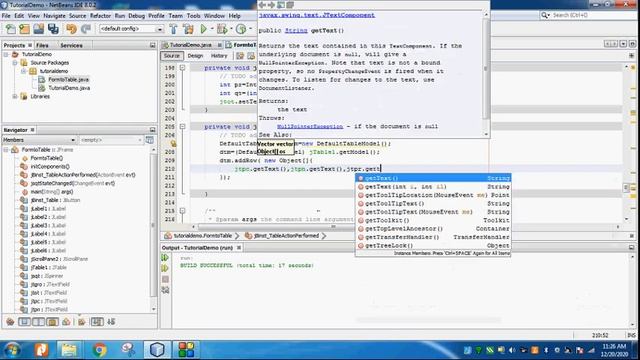
Task: Toggle Sort by Source button in Navigator
Action: tap(111, 322)
